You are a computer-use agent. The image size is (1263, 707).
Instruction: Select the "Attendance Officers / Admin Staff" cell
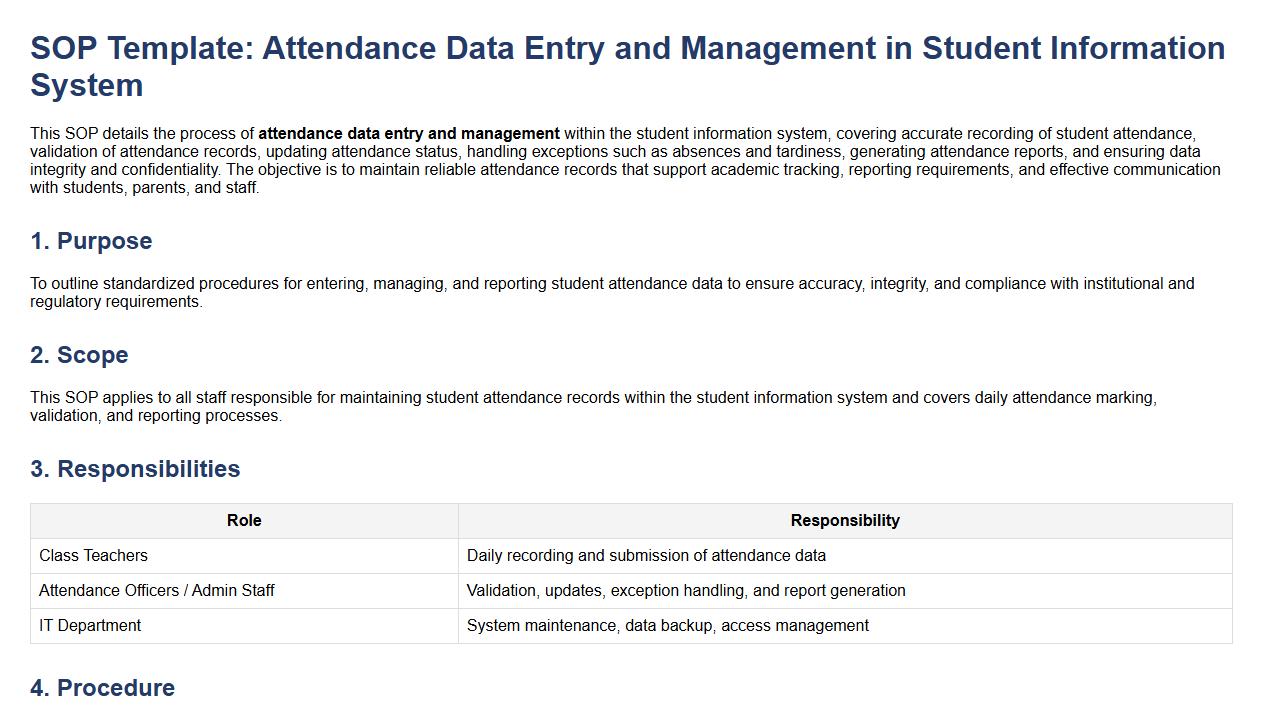[x=156, y=591]
